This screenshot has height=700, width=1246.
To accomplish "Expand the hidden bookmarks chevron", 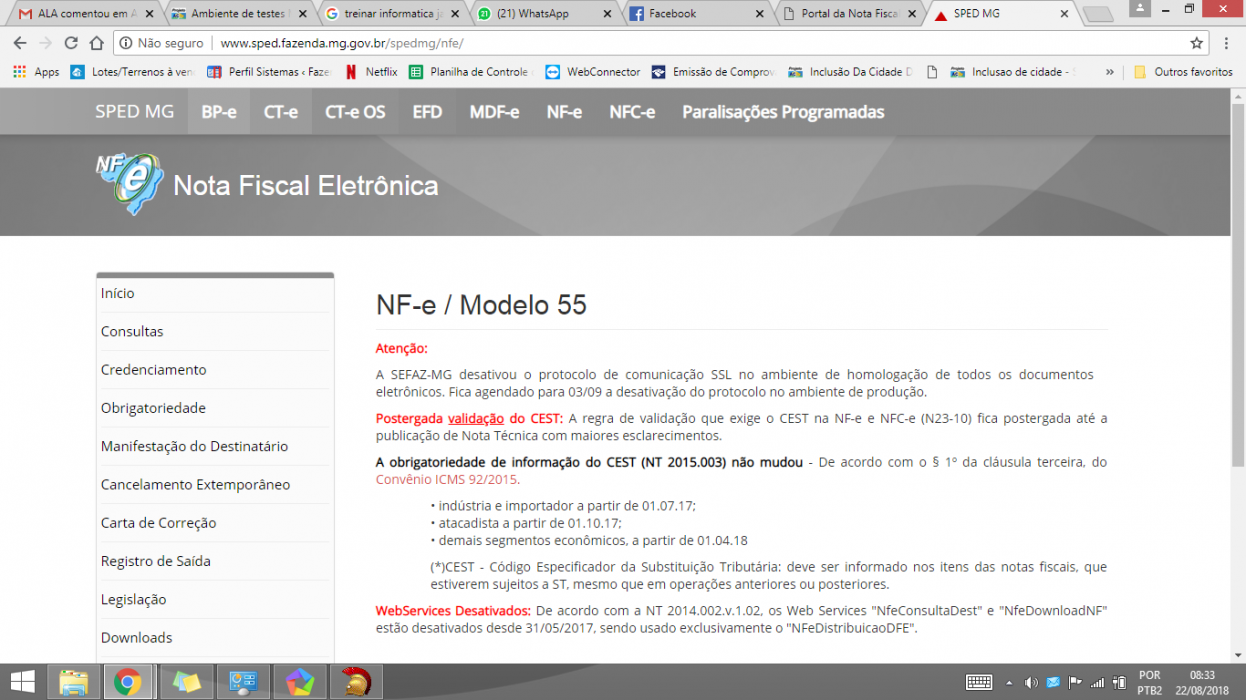I will point(1109,72).
